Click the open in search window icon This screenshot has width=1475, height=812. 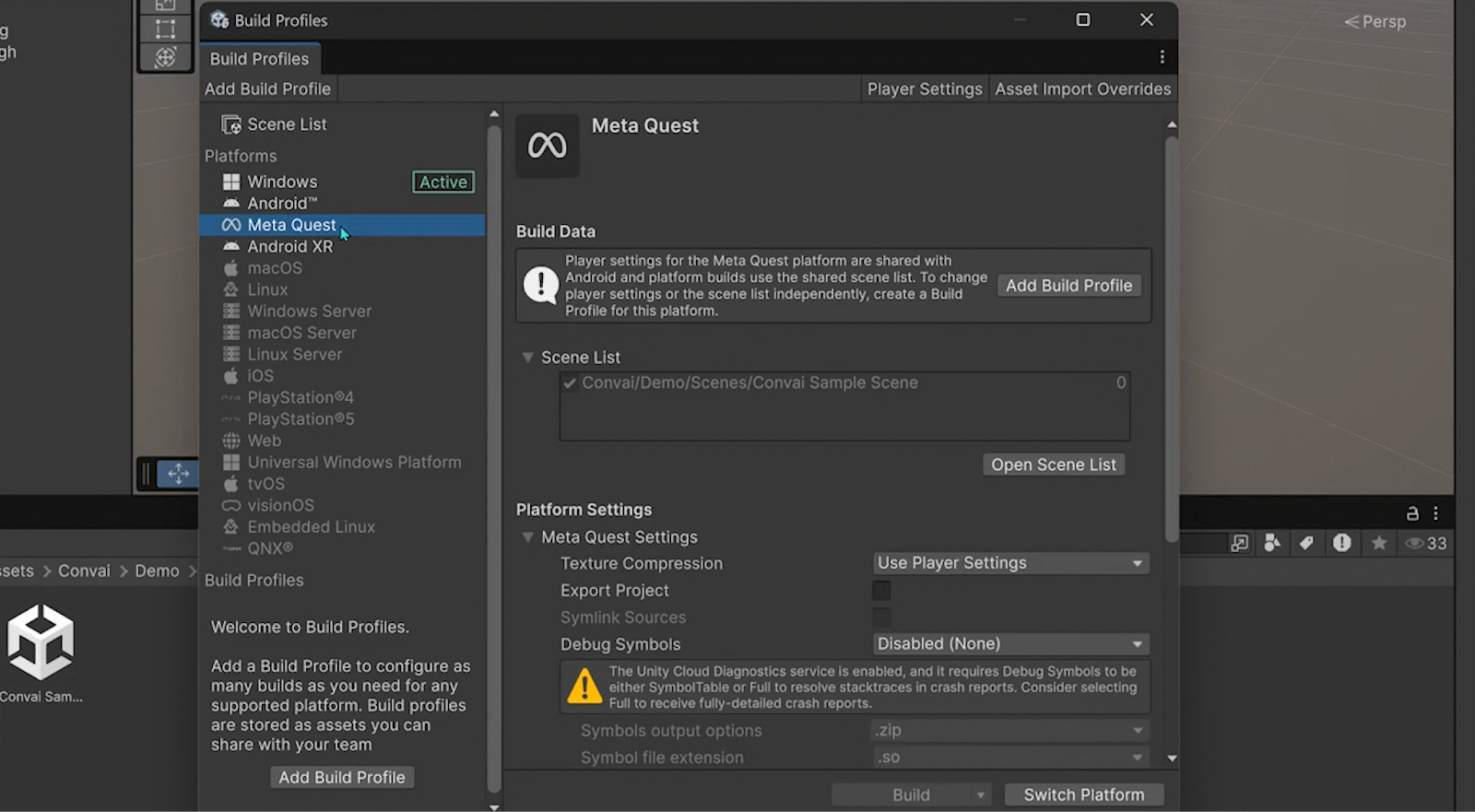[x=1239, y=543]
